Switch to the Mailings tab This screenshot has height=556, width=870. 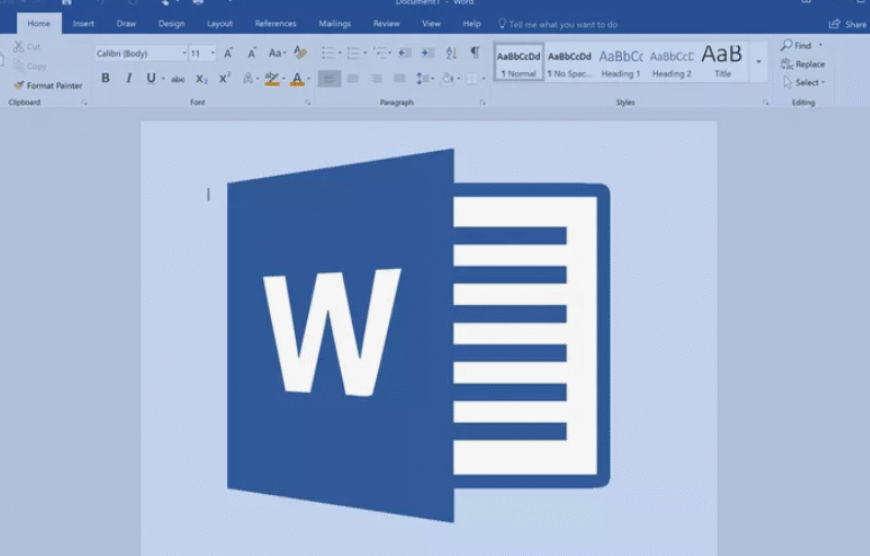click(335, 23)
